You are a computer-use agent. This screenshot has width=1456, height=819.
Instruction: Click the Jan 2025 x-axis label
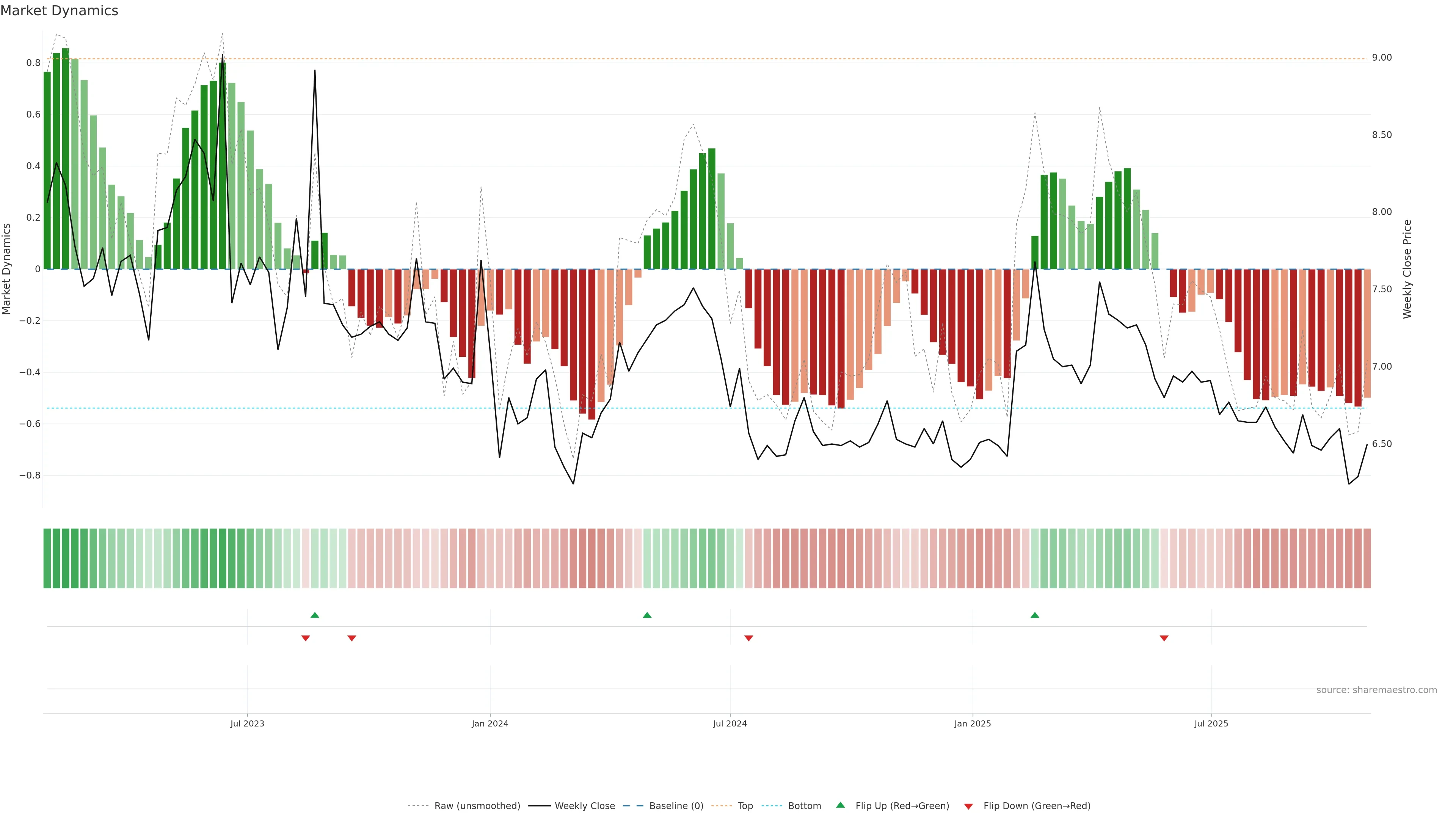[972, 723]
